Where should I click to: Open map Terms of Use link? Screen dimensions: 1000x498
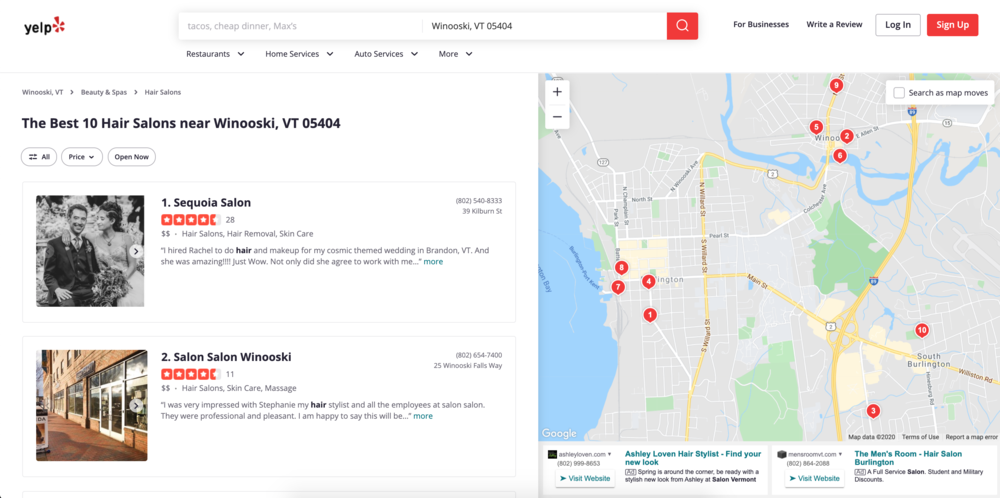pos(920,437)
